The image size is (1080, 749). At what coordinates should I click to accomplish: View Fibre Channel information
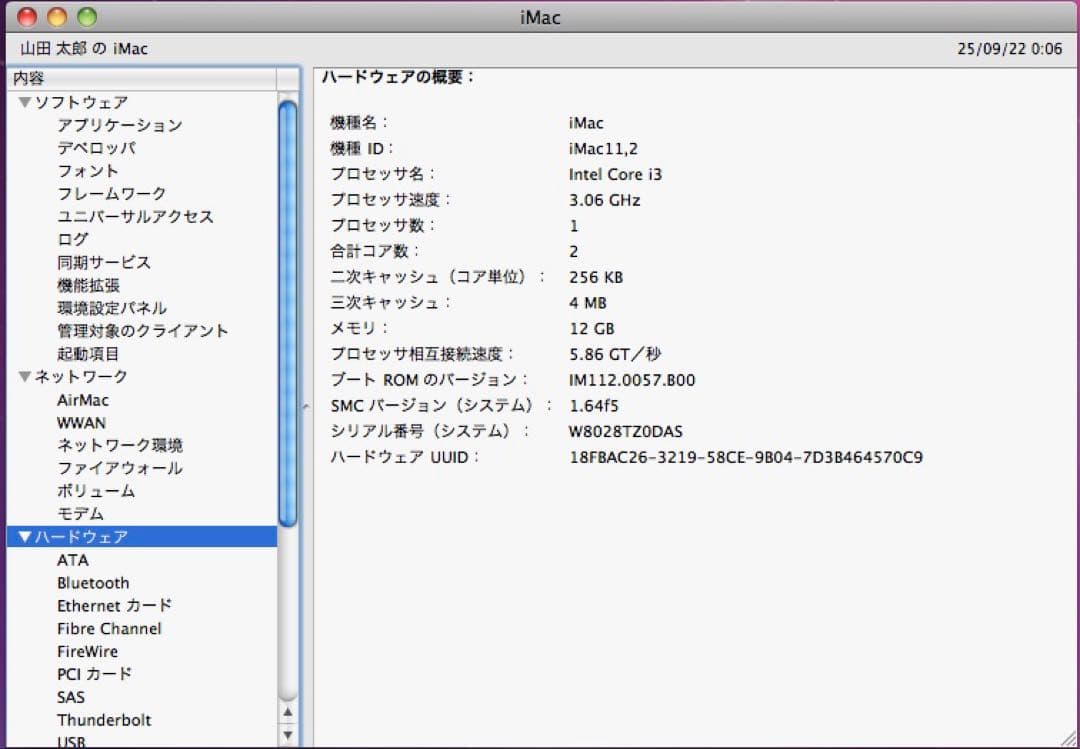[108, 628]
